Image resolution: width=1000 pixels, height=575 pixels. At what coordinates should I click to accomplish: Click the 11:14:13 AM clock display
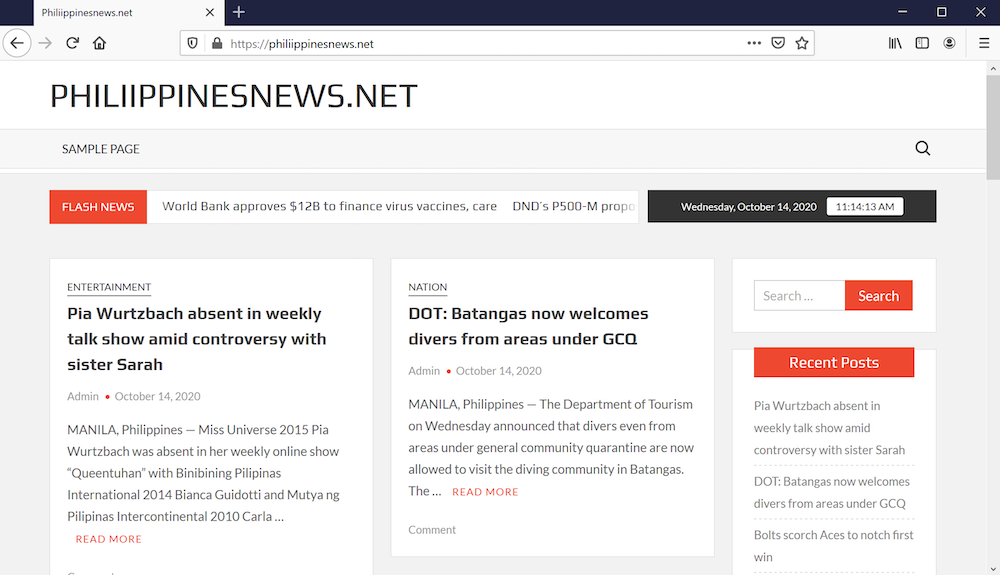pos(865,207)
